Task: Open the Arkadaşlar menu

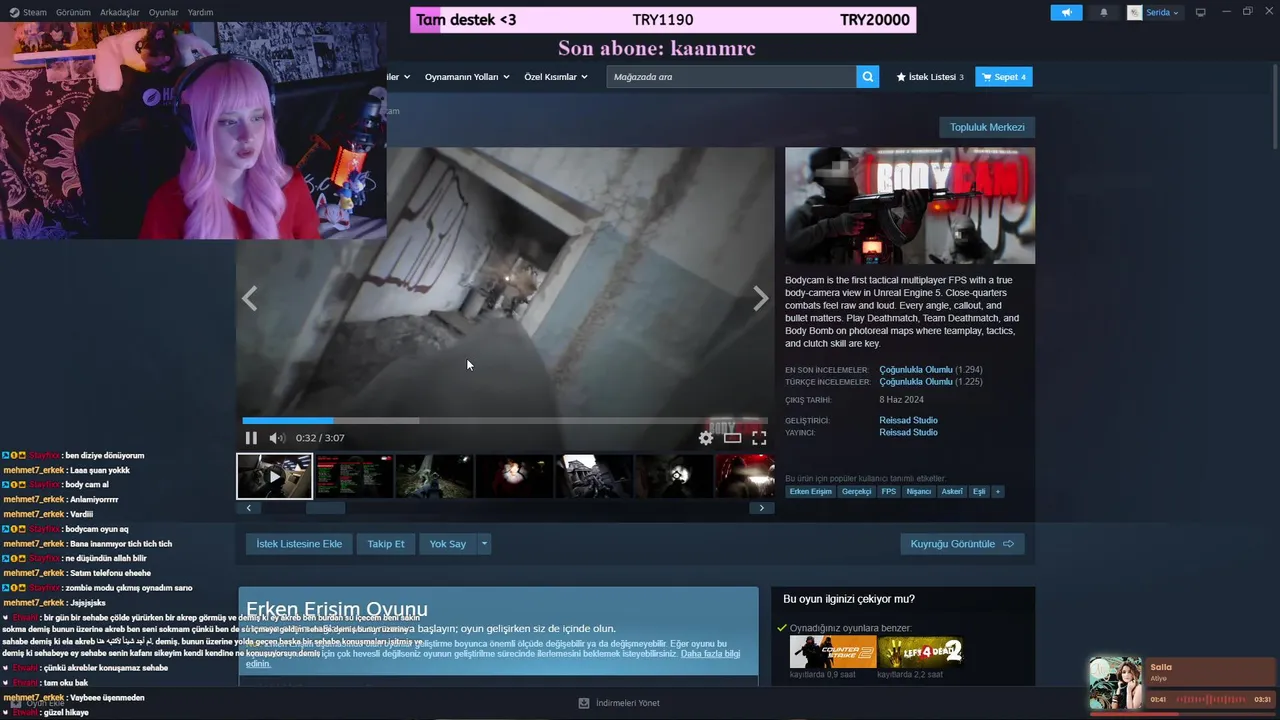Action: pyautogui.click(x=120, y=12)
